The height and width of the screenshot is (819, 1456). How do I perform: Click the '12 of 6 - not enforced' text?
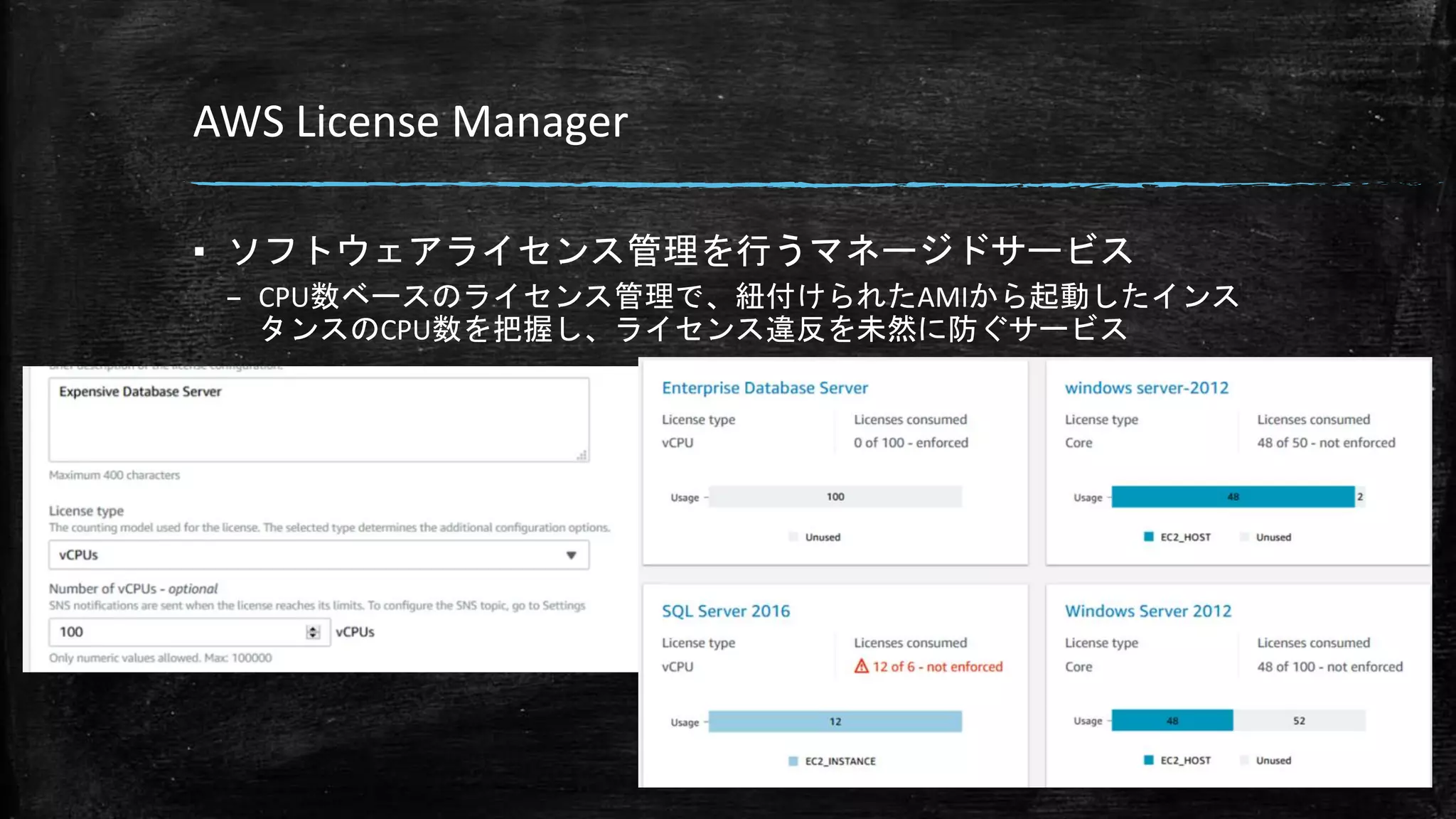pyautogui.click(x=938, y=667)
